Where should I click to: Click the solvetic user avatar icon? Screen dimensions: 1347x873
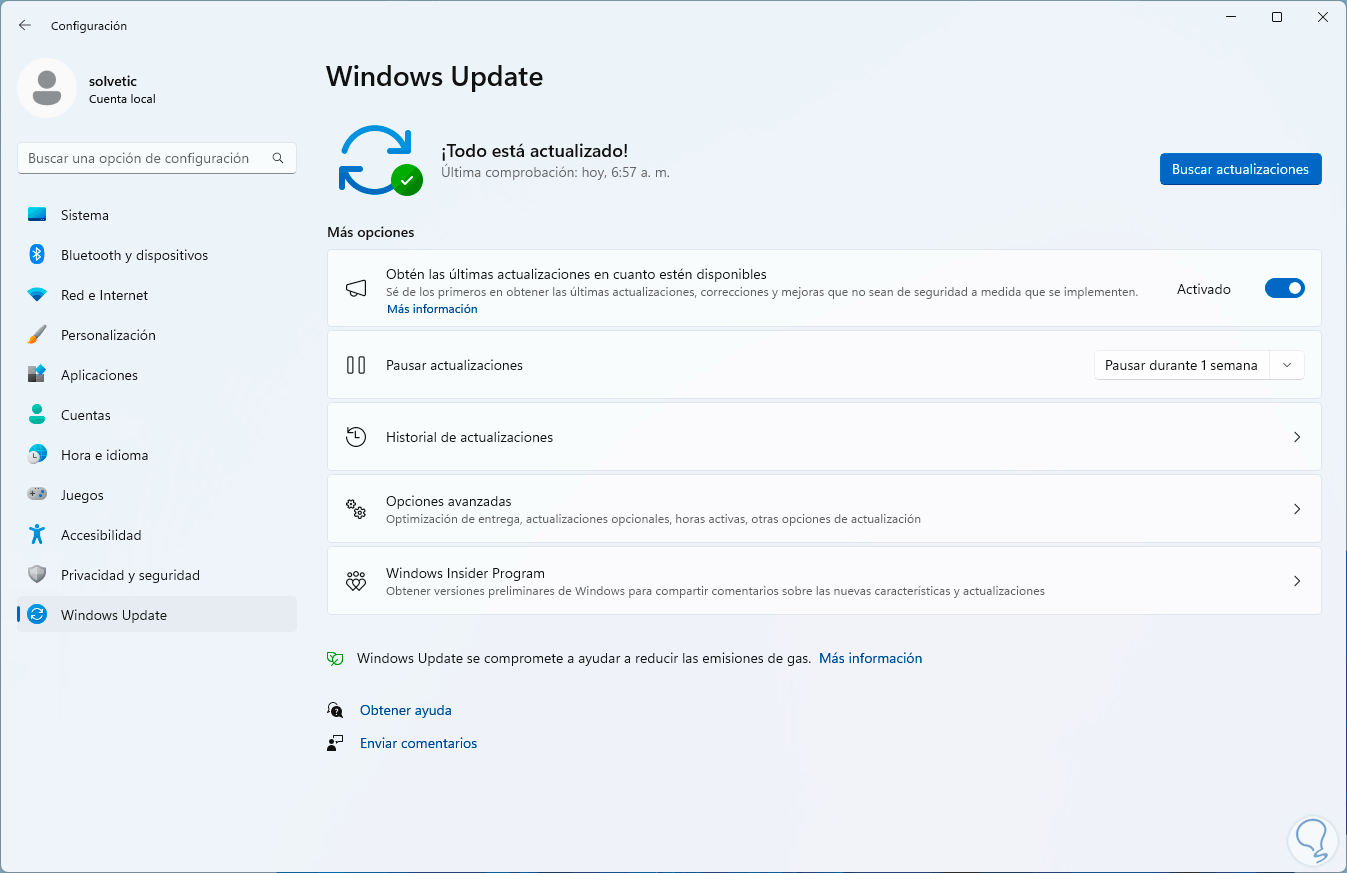point(47,88)
